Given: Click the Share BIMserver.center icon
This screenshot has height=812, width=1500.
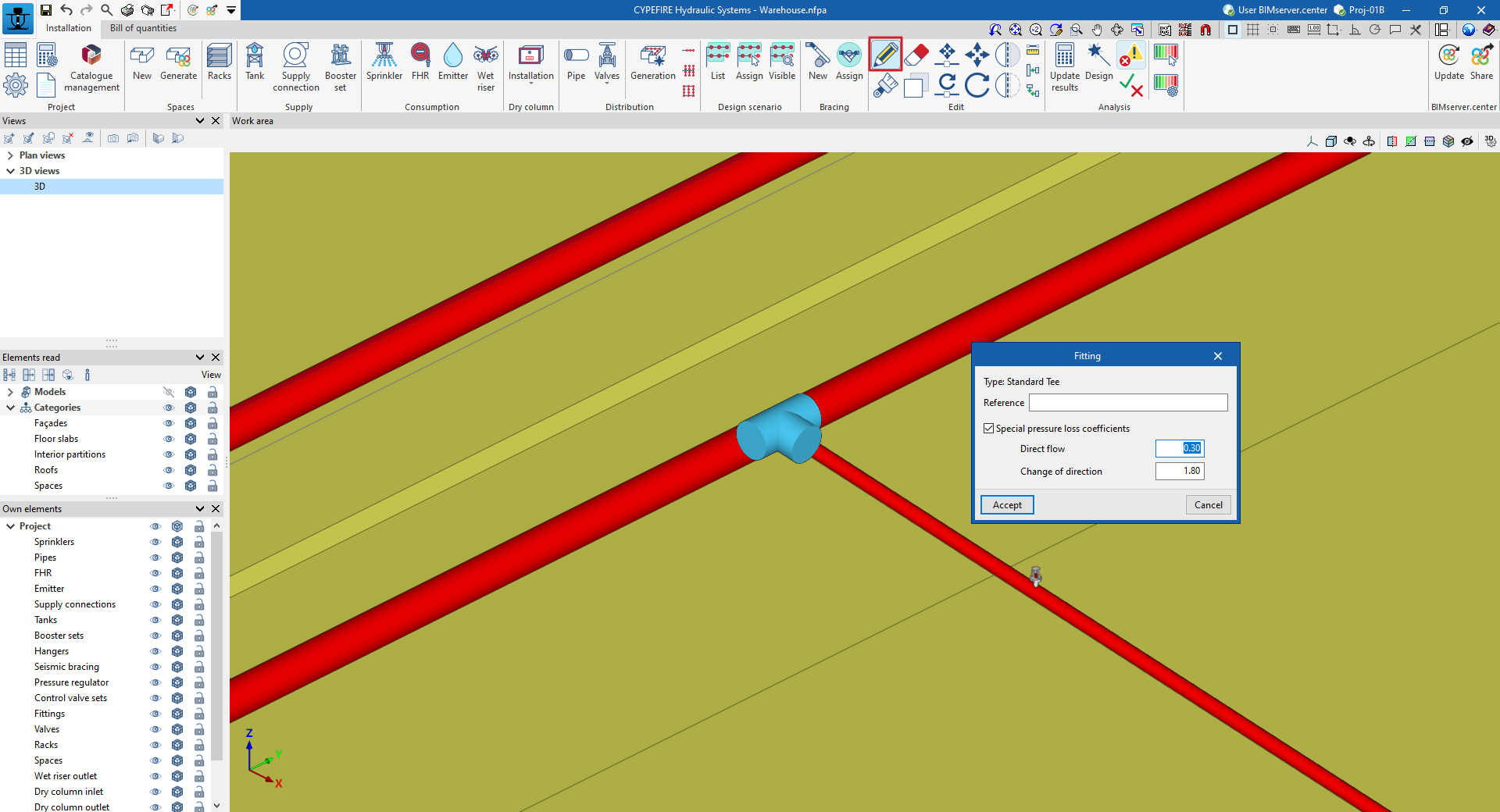Looking at the screenshot, I should 1481,62.
